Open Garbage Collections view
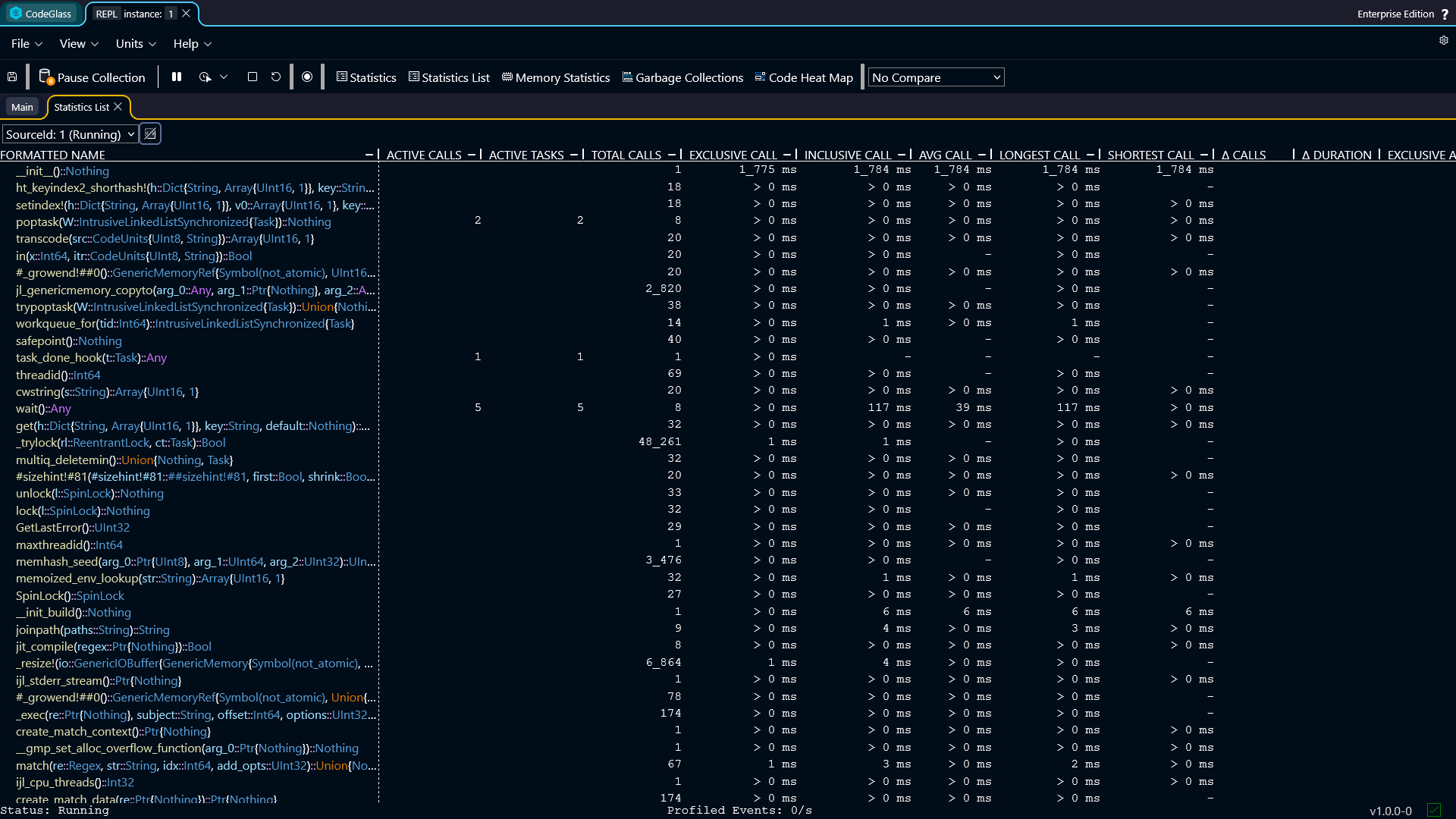The image size is (1456, 819). coord(682,77)
